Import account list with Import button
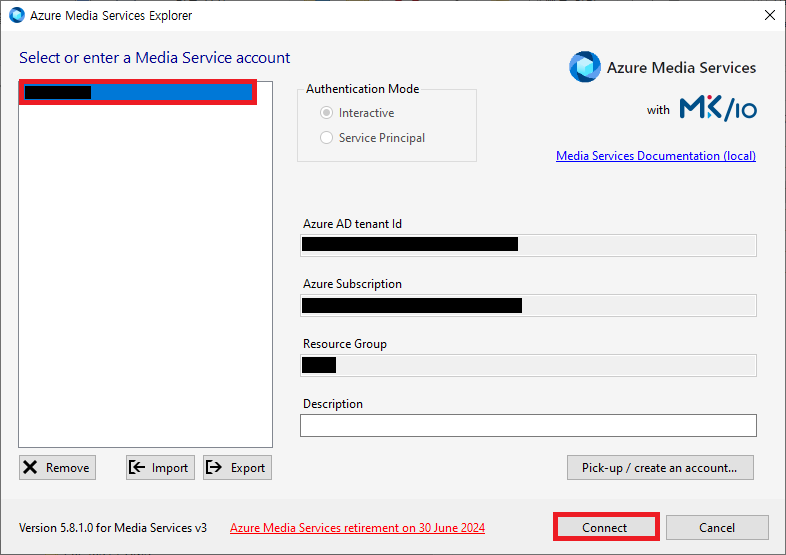Viewport: 786px width, 555px height. [160, 468]
